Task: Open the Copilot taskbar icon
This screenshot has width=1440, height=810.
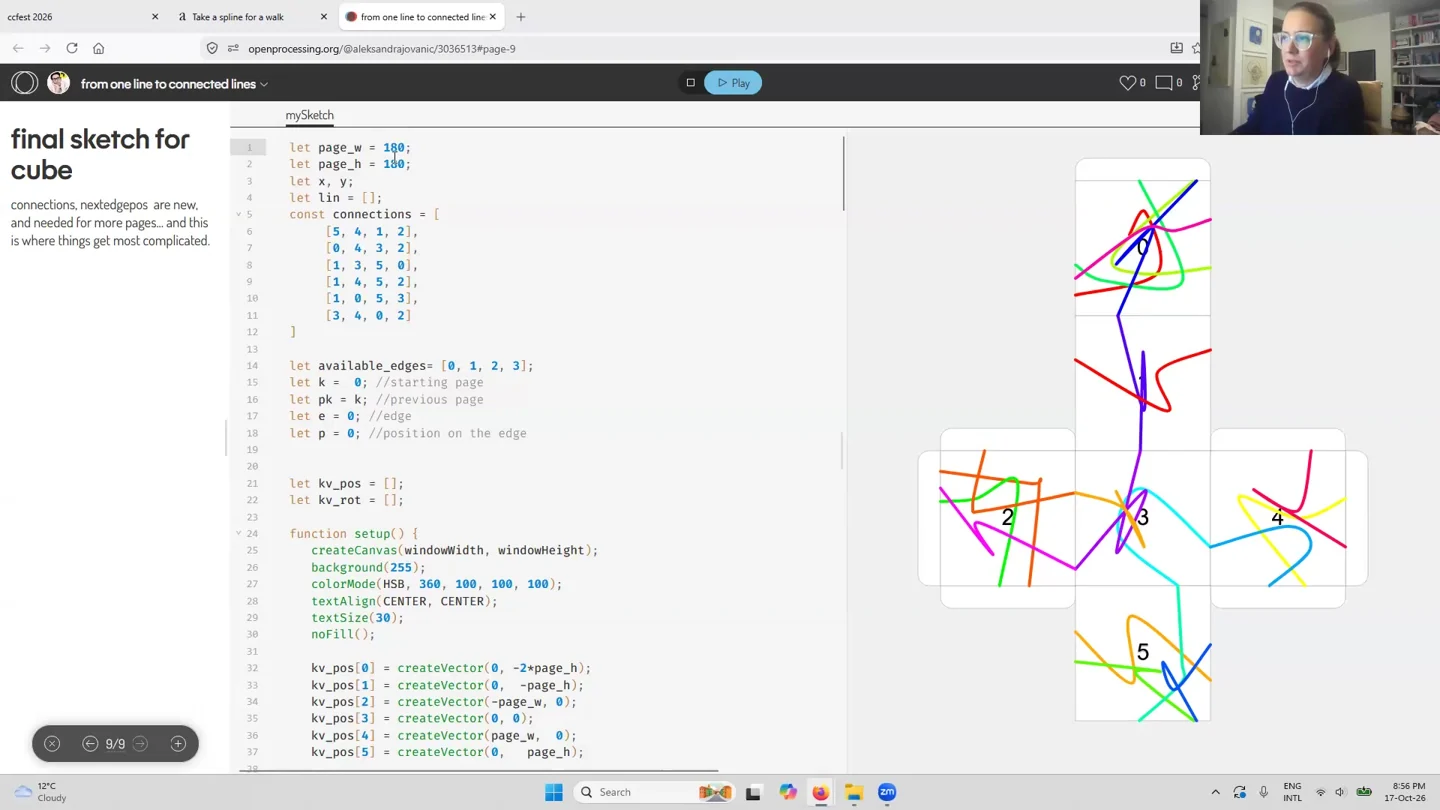Action: (x=788, y=792)
